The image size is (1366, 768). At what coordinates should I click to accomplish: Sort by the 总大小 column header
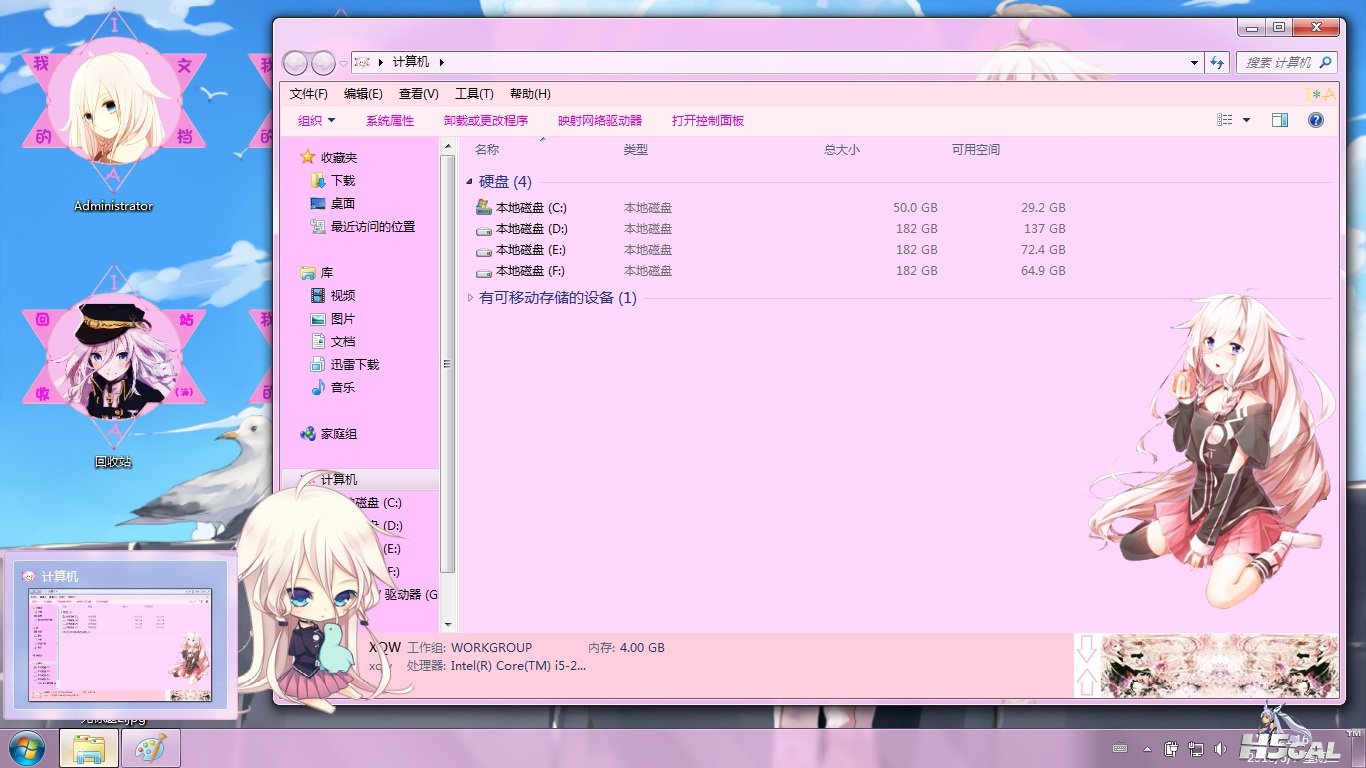(842, 149)
